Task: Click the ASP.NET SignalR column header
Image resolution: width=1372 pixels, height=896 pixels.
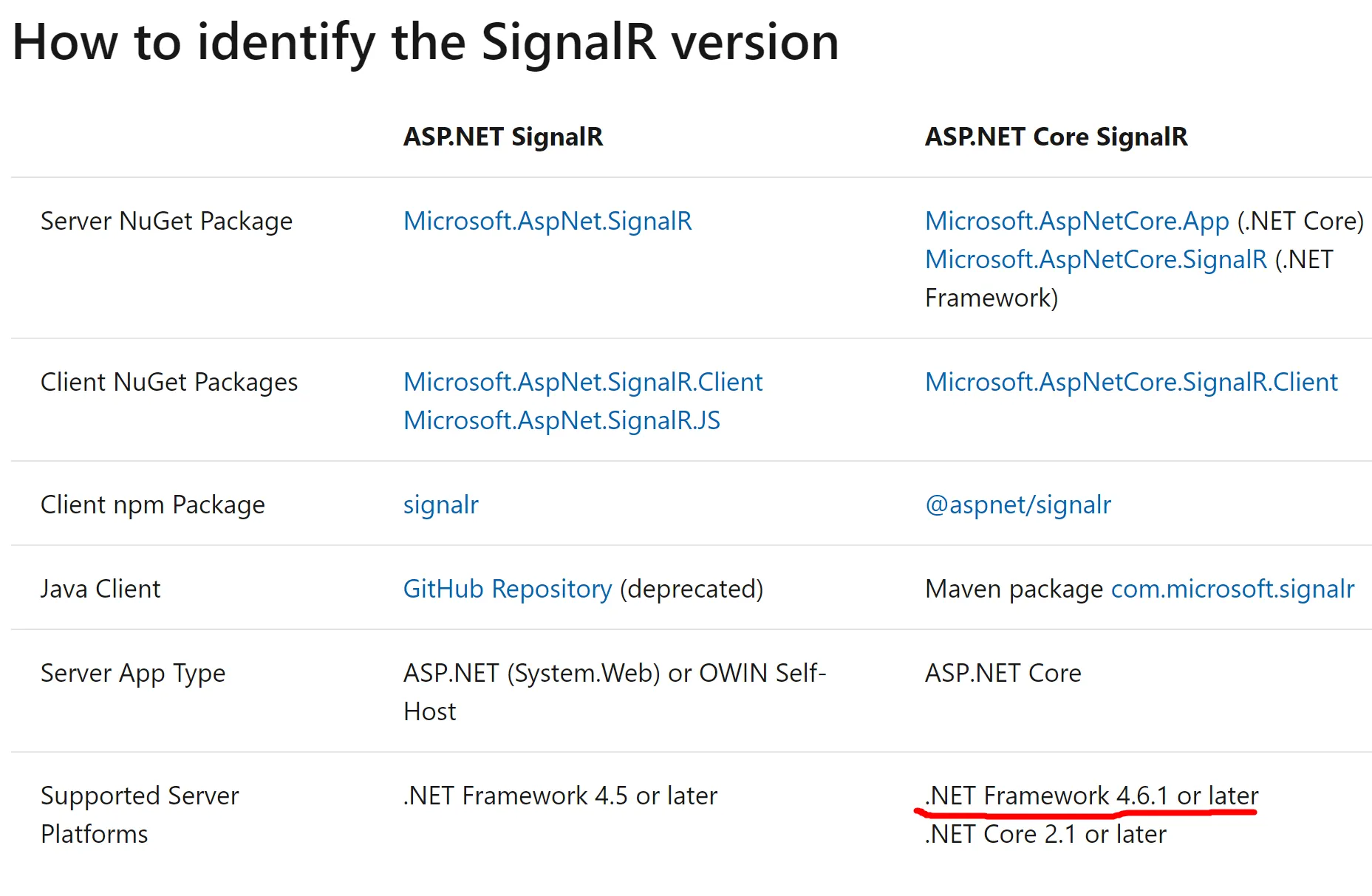Action: pos(502,137)
